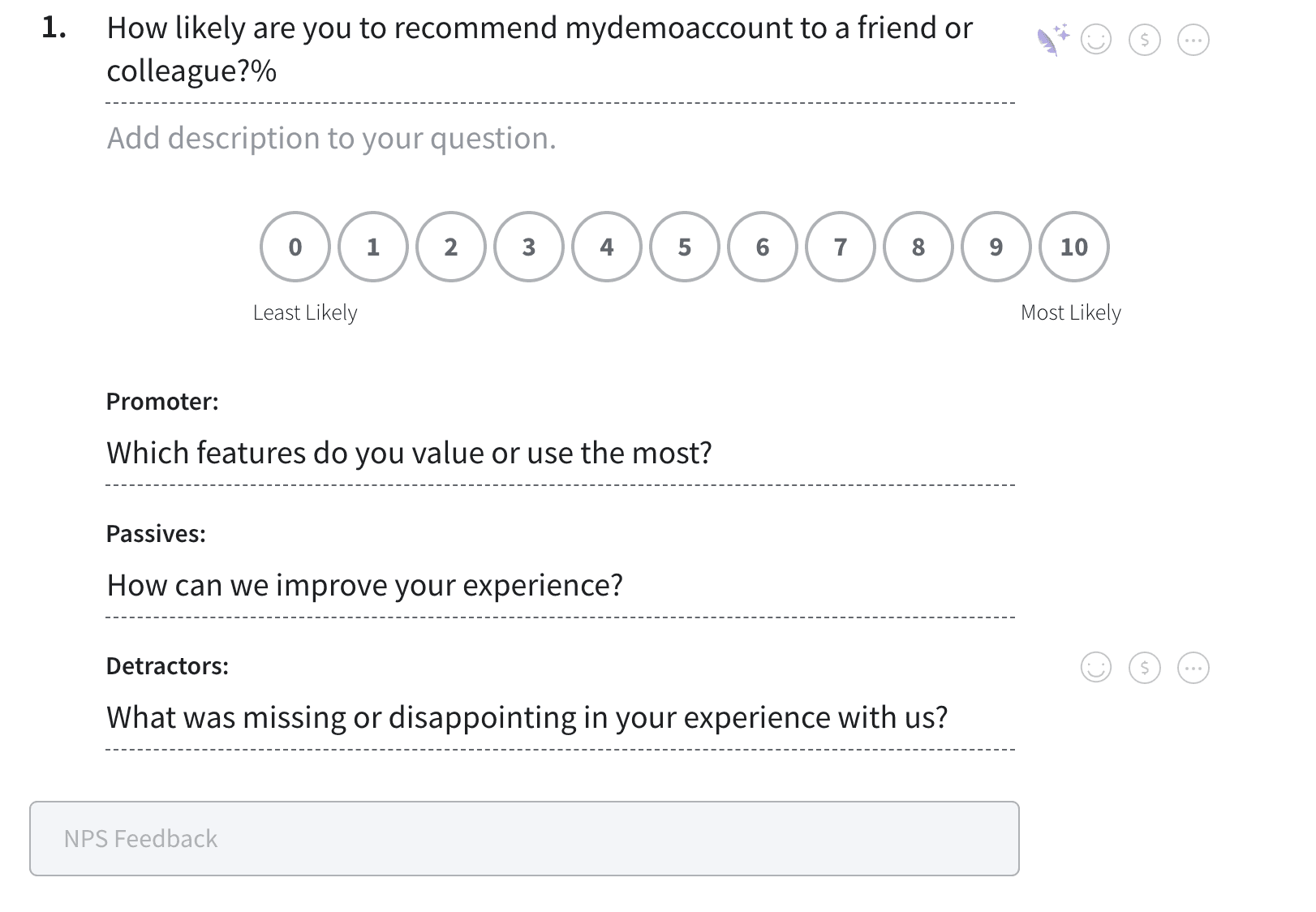Click the 'Add description to your question' field
Screen dimensions: 1316x912
point(332,139)
